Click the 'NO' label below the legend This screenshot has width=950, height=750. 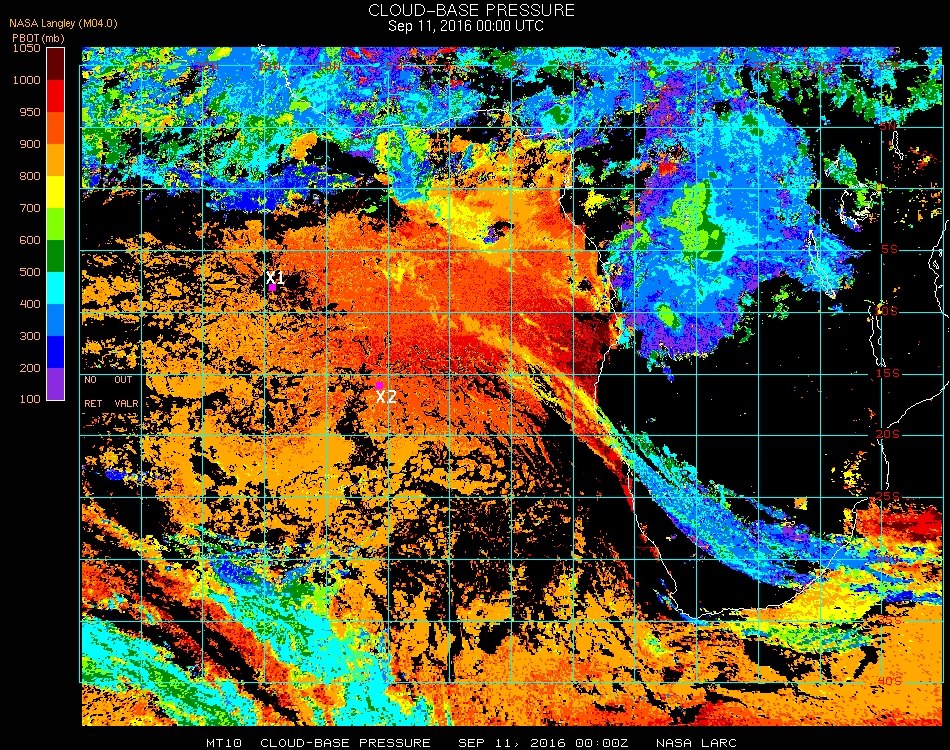pos(90,380)
